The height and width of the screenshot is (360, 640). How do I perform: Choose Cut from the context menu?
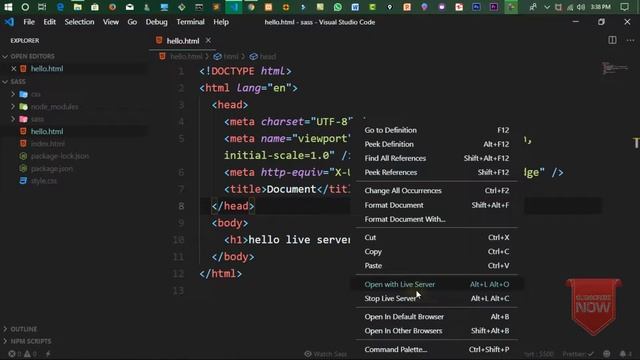click(436, 238)
